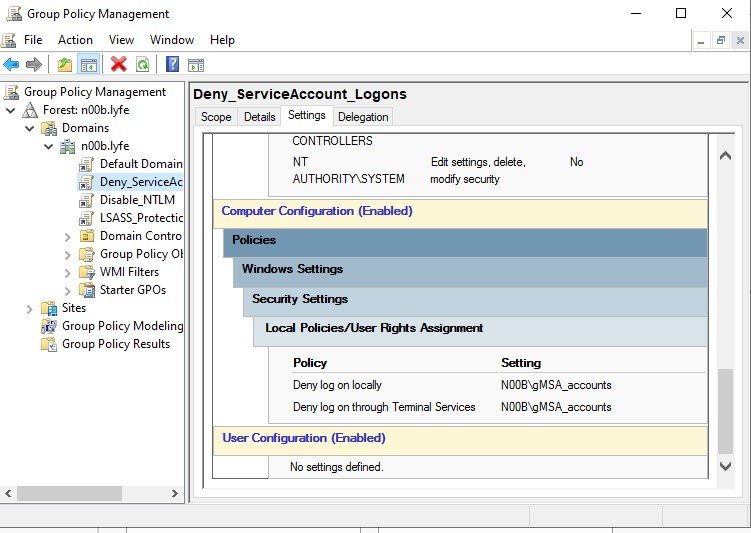Screen dimensions: 751x533
Task: Click the red Delete X toolbar icon
Action: point(119,64)
